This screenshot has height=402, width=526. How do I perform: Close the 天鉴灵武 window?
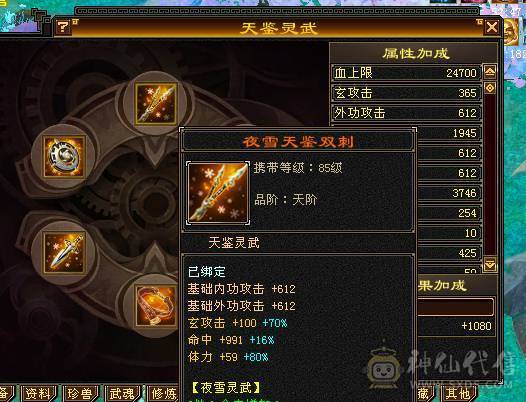coord(491,27)
